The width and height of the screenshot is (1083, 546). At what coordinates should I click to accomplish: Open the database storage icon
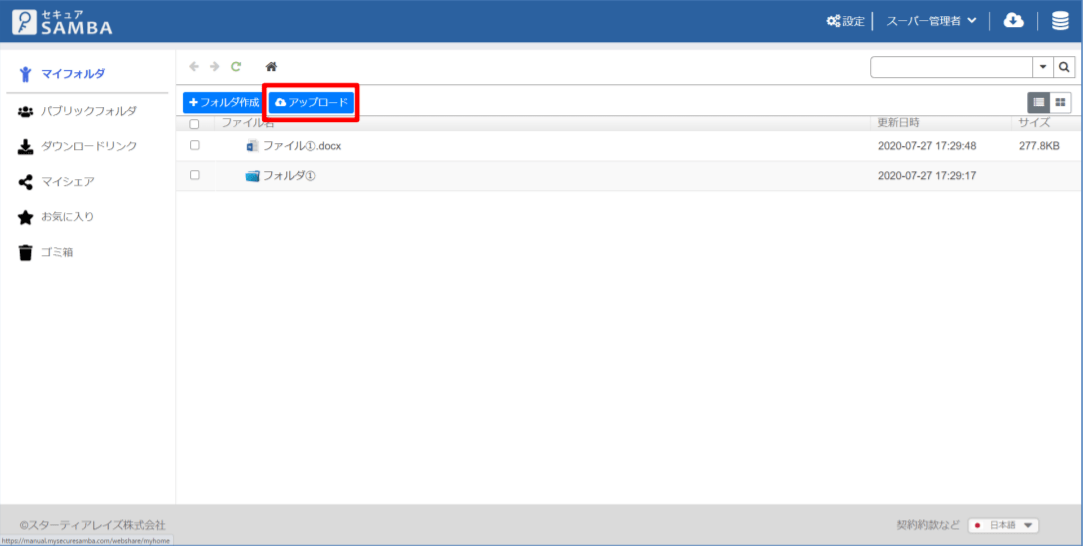click(1060, 21)
